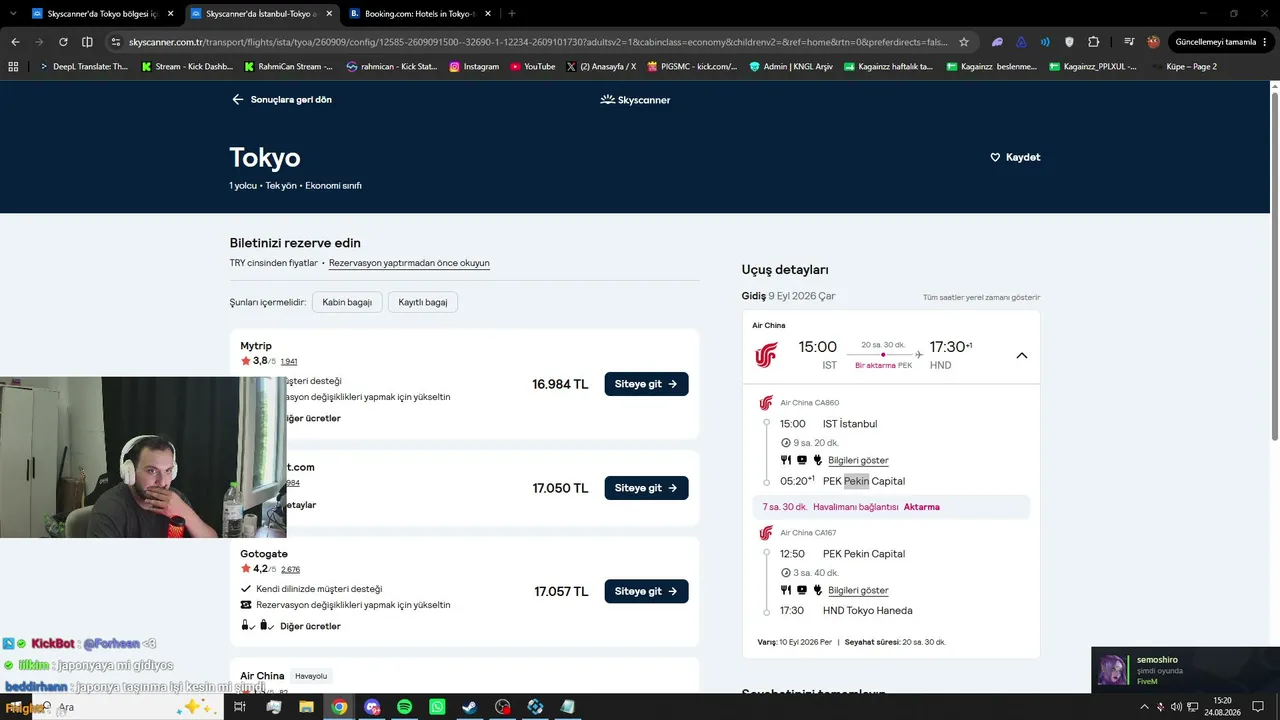Image resolution: width=1280 pixels, height=720 pixels.
Task: Select the Skyscanner İstanbul-Tokyo tab
Action: pyautogui.click(x=261, y=14)
